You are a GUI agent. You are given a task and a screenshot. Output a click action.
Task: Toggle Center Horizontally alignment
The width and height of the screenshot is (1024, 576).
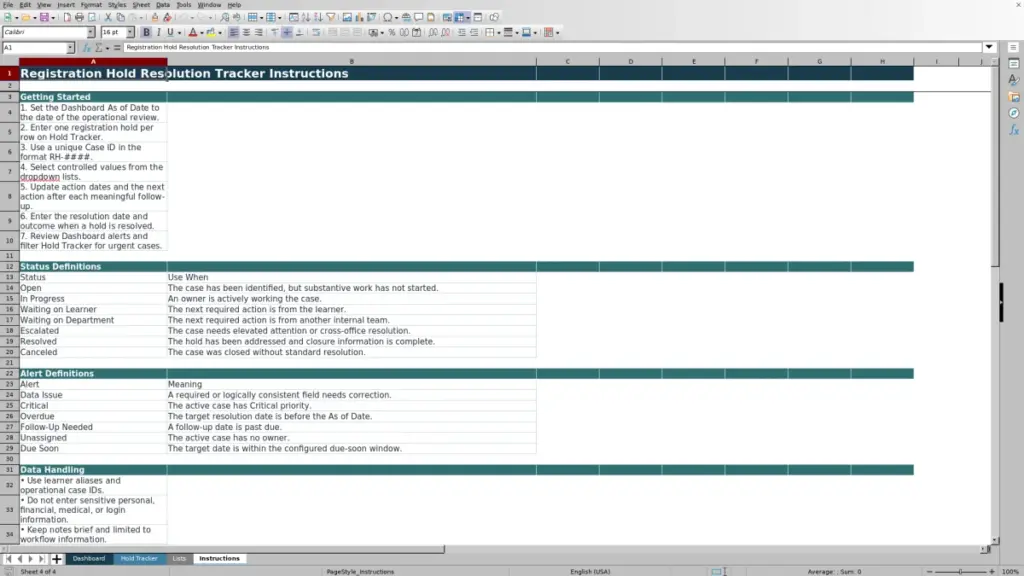(246, 33)
